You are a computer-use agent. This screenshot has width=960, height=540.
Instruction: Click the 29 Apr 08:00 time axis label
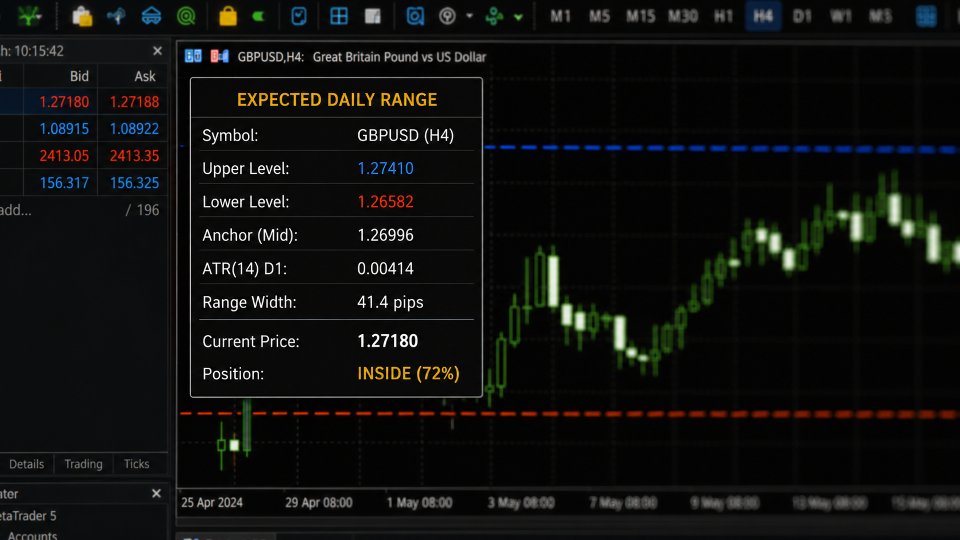[318, 503]
